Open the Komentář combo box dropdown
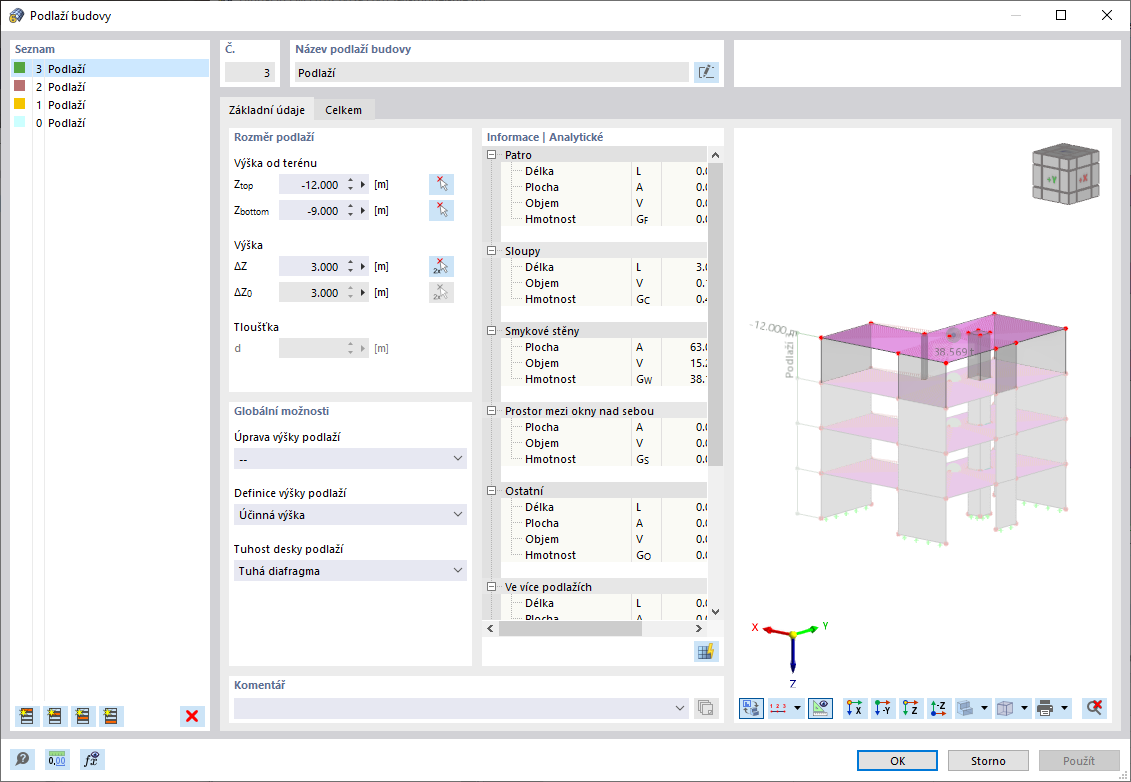Viewport: 1131px width, 782px height. point(679,708)
